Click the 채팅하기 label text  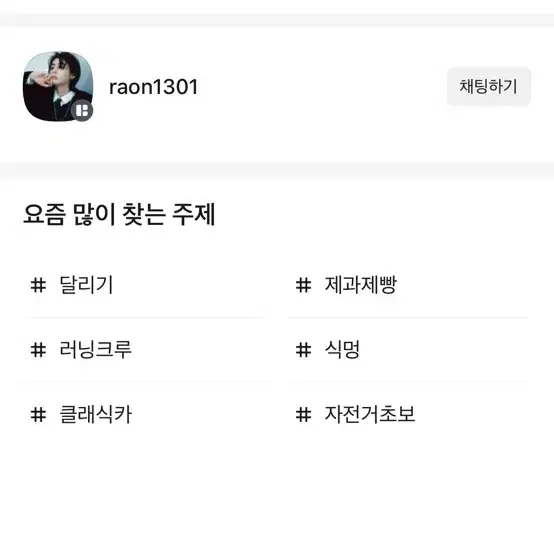point(489,87)
